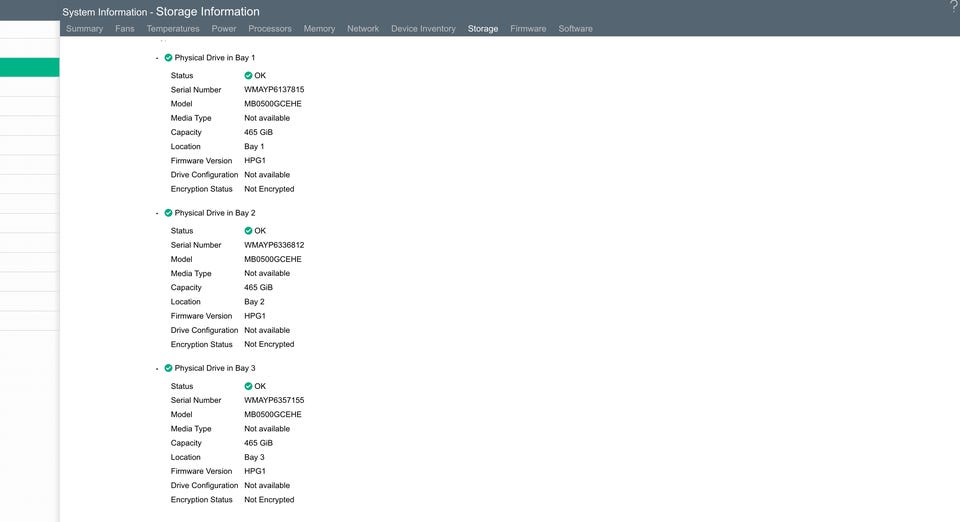Go to the Power tab
Image resolution: width=960 pixels, height=522 pixels.
click(223, 29)
